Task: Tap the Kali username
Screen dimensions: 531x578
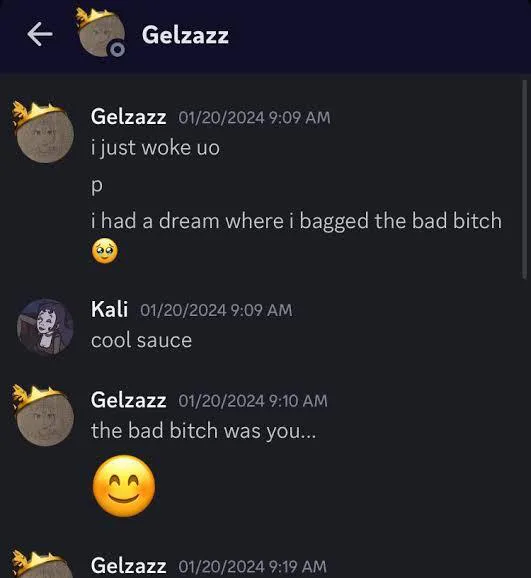Action: tap(110, 309)
